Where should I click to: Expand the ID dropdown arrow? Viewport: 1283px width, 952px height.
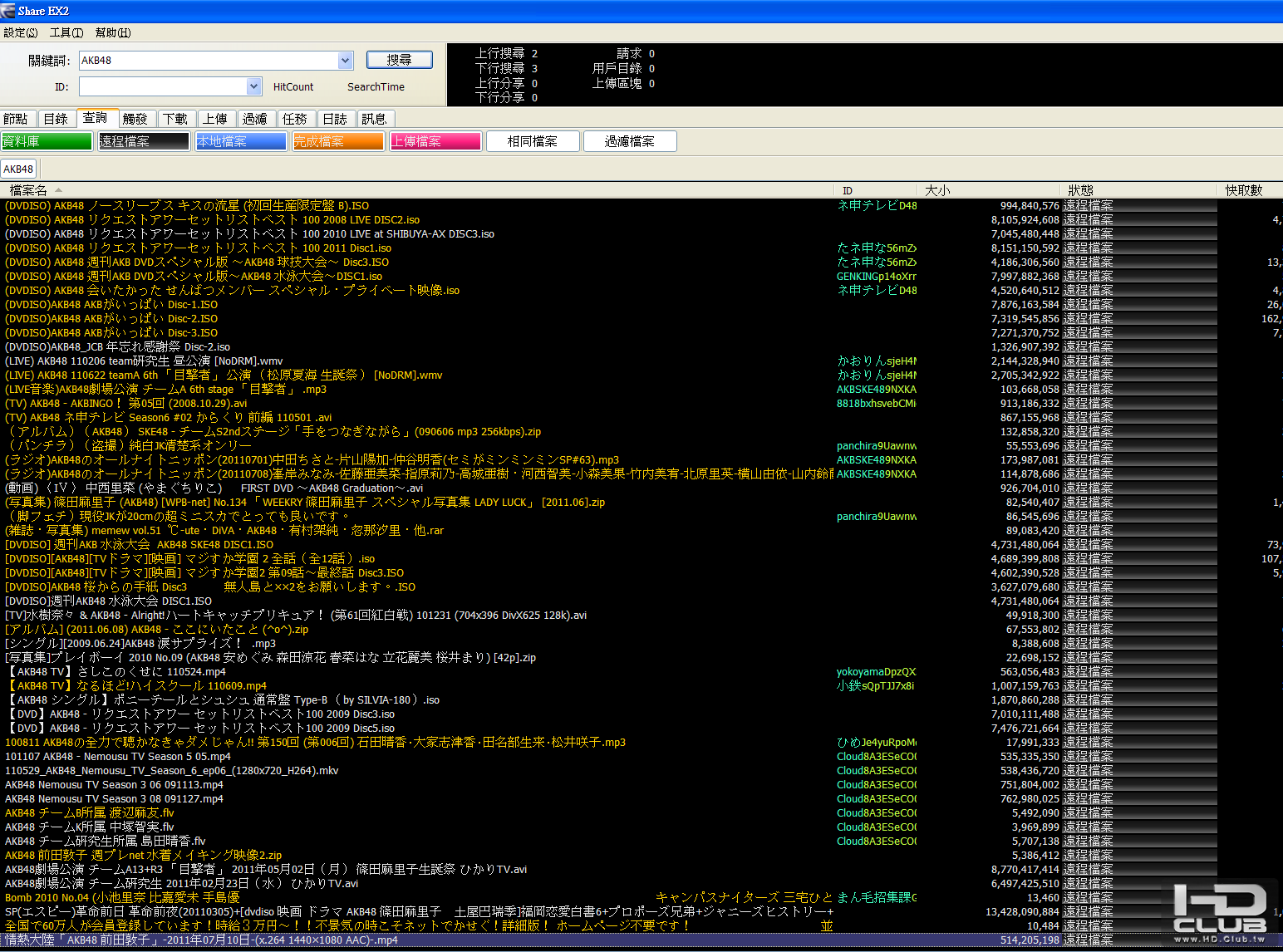(254, 86)
